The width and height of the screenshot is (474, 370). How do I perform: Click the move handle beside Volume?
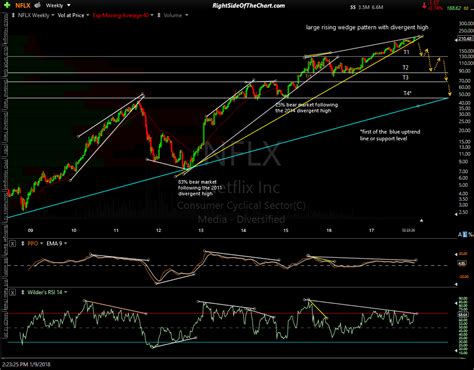click(159, 15)
